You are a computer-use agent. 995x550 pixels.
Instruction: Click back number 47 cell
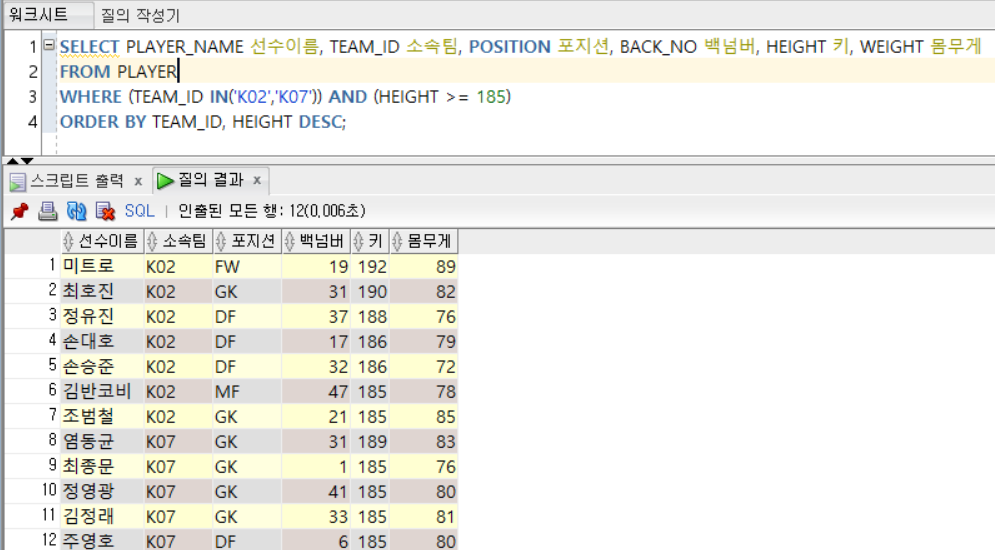click(315, 391)
